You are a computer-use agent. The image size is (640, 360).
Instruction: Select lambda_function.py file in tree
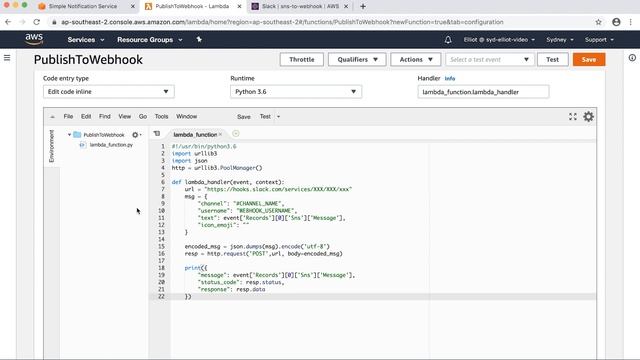pyautogui.click(x=111, y=145)
